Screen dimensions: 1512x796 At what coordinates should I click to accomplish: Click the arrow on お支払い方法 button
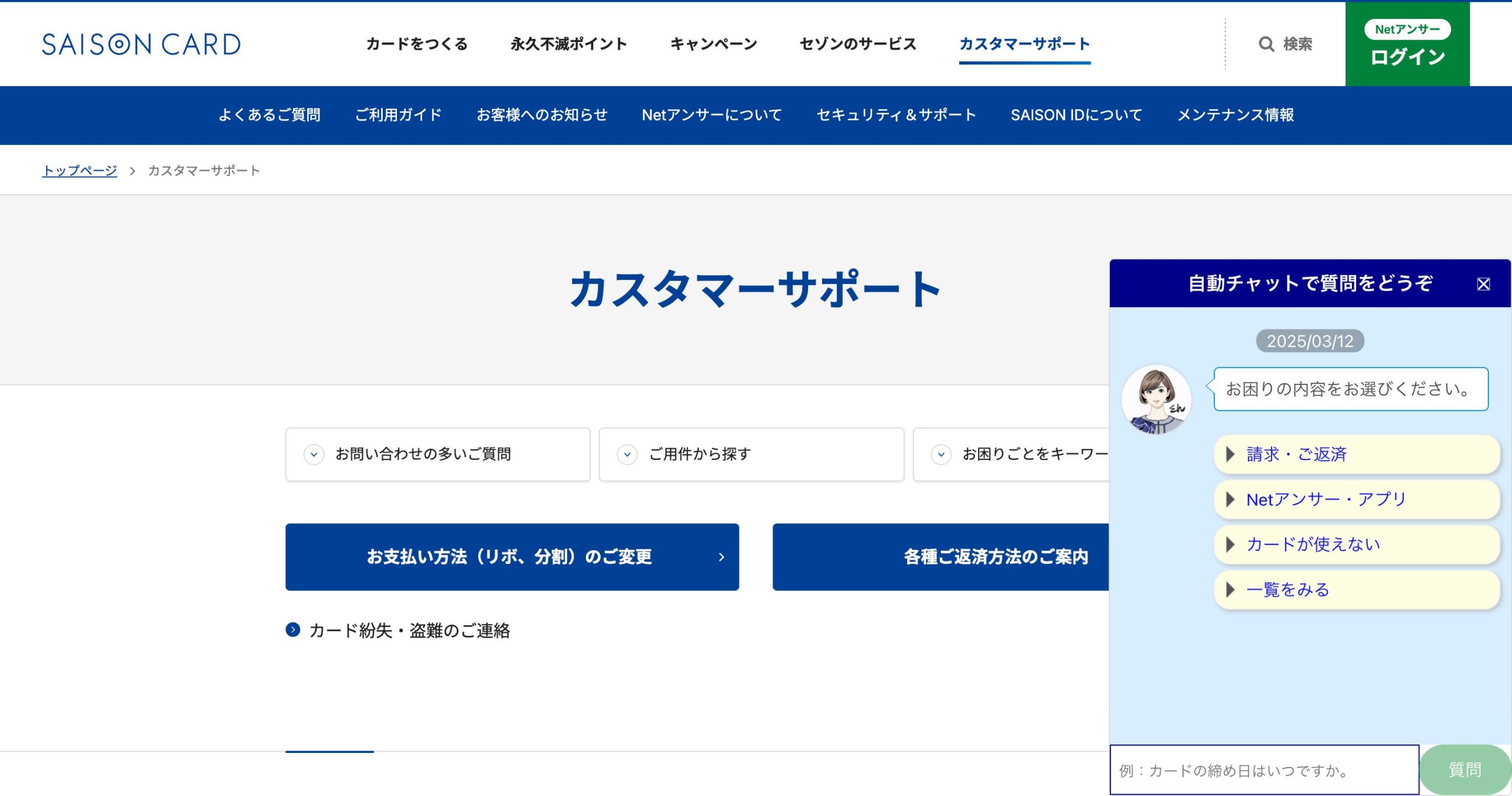[721, 557]
